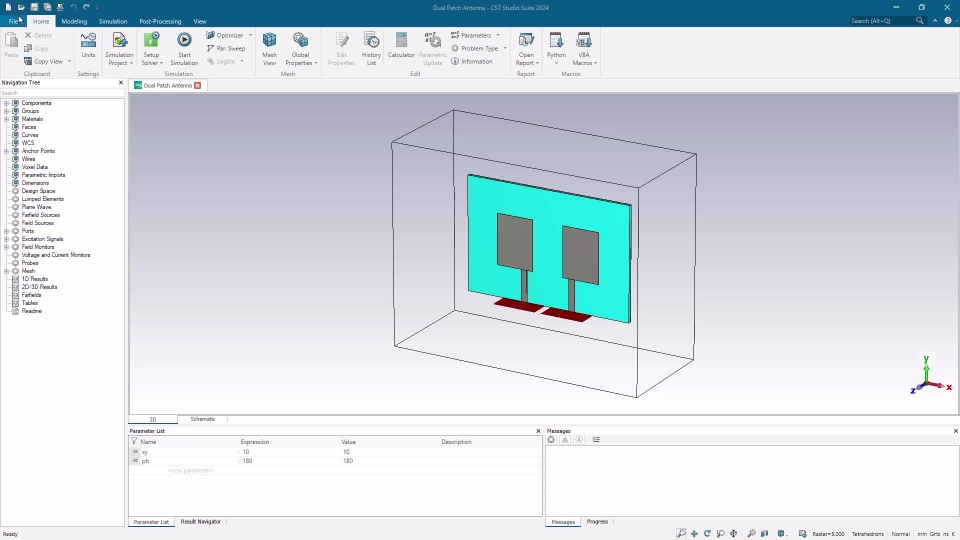Expand the Mesh tree node

click(x=6, y=271)
